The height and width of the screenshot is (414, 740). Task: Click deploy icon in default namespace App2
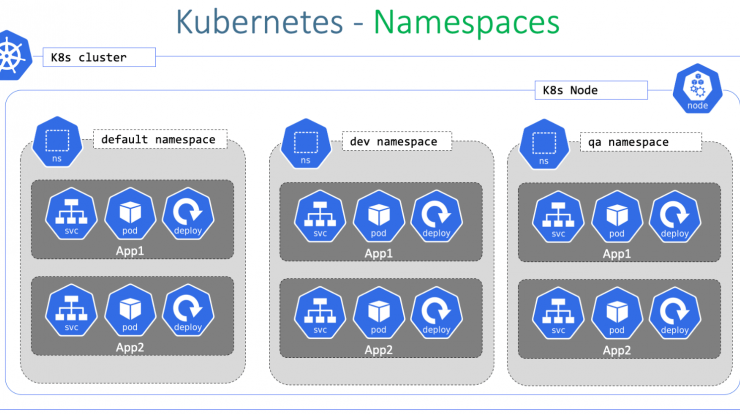pos(188,310)
